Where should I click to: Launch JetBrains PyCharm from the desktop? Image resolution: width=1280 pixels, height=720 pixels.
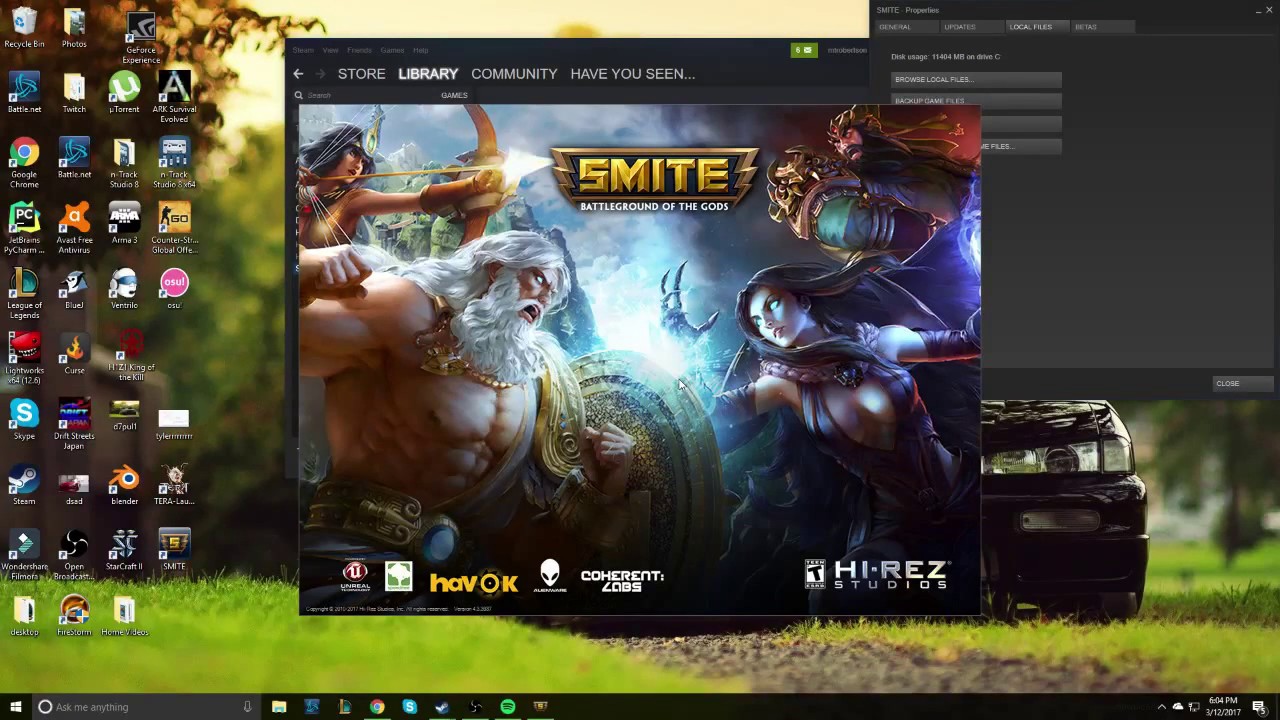(24, 228)
